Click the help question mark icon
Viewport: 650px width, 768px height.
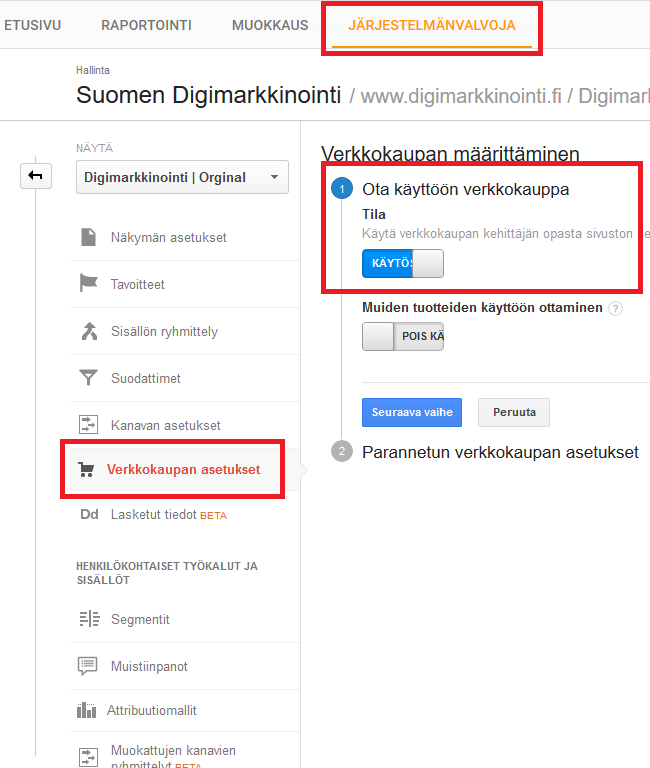pos(615,308)
